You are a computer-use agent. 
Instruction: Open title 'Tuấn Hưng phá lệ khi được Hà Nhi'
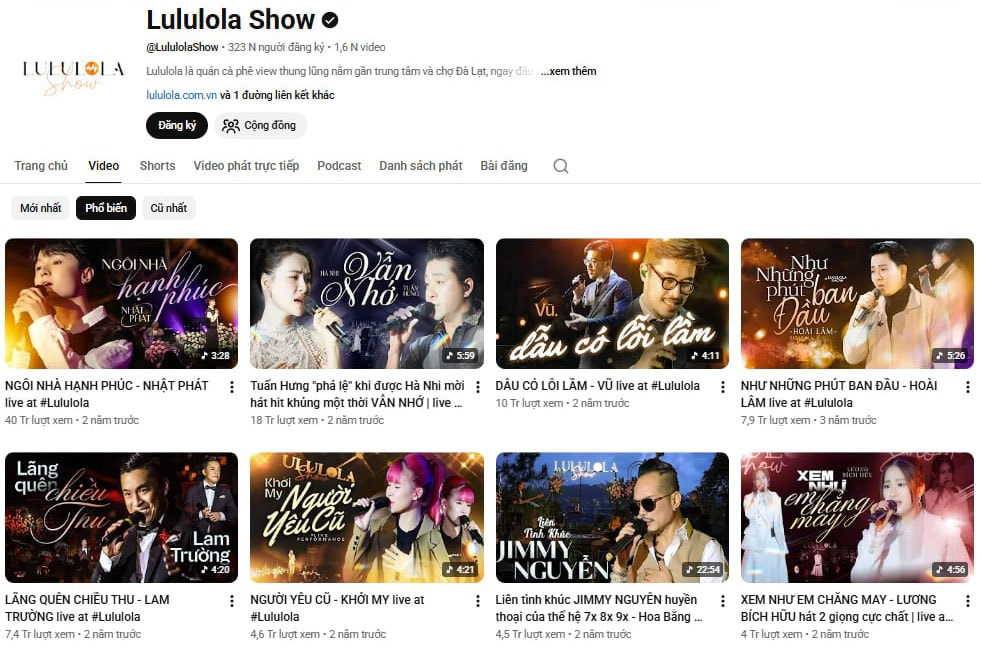click(357, 394)
